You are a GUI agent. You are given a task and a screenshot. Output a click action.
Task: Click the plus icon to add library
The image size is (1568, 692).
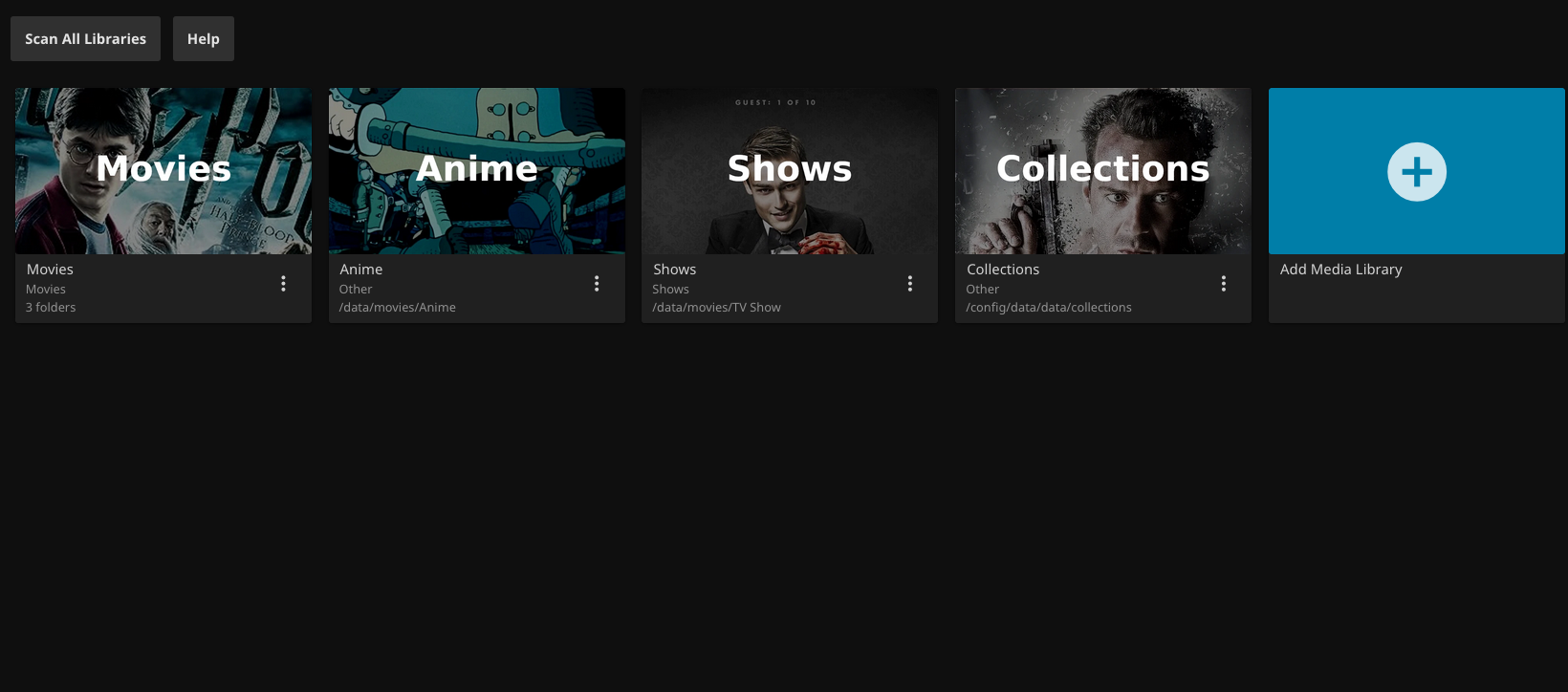pyautogui.click(x=1416, y=172)
